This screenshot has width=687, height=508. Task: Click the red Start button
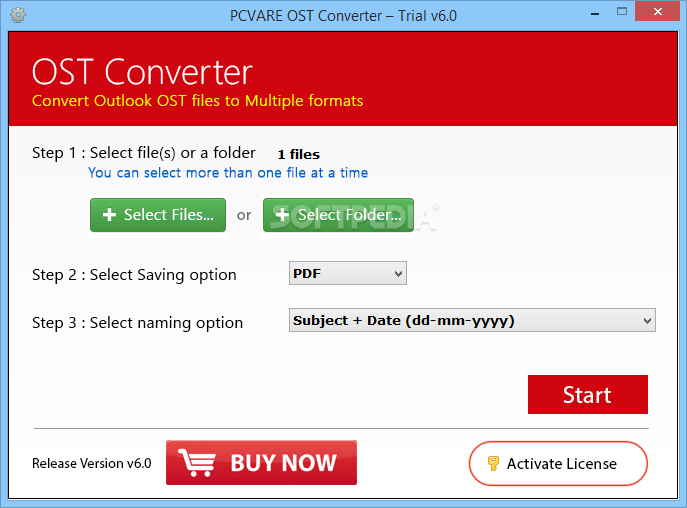click(588, 394)
